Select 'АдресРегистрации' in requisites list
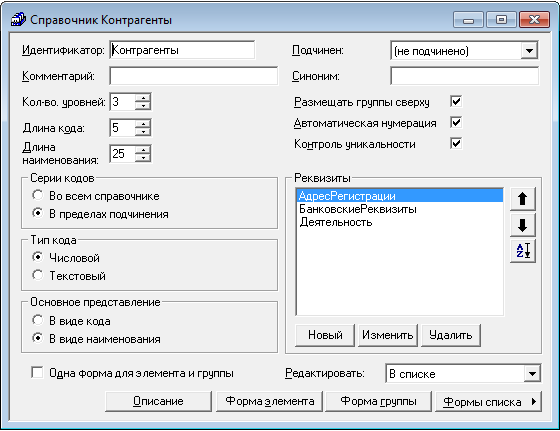Image resolution: width=560 pixels, height=431 pixels. click(x=400, y=196)
